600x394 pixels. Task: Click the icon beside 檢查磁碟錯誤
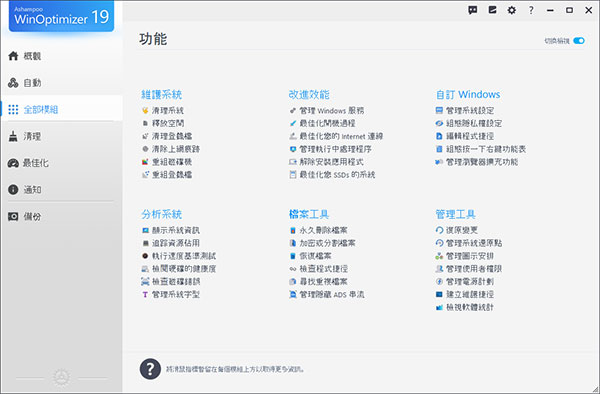(x=145, y=282)
